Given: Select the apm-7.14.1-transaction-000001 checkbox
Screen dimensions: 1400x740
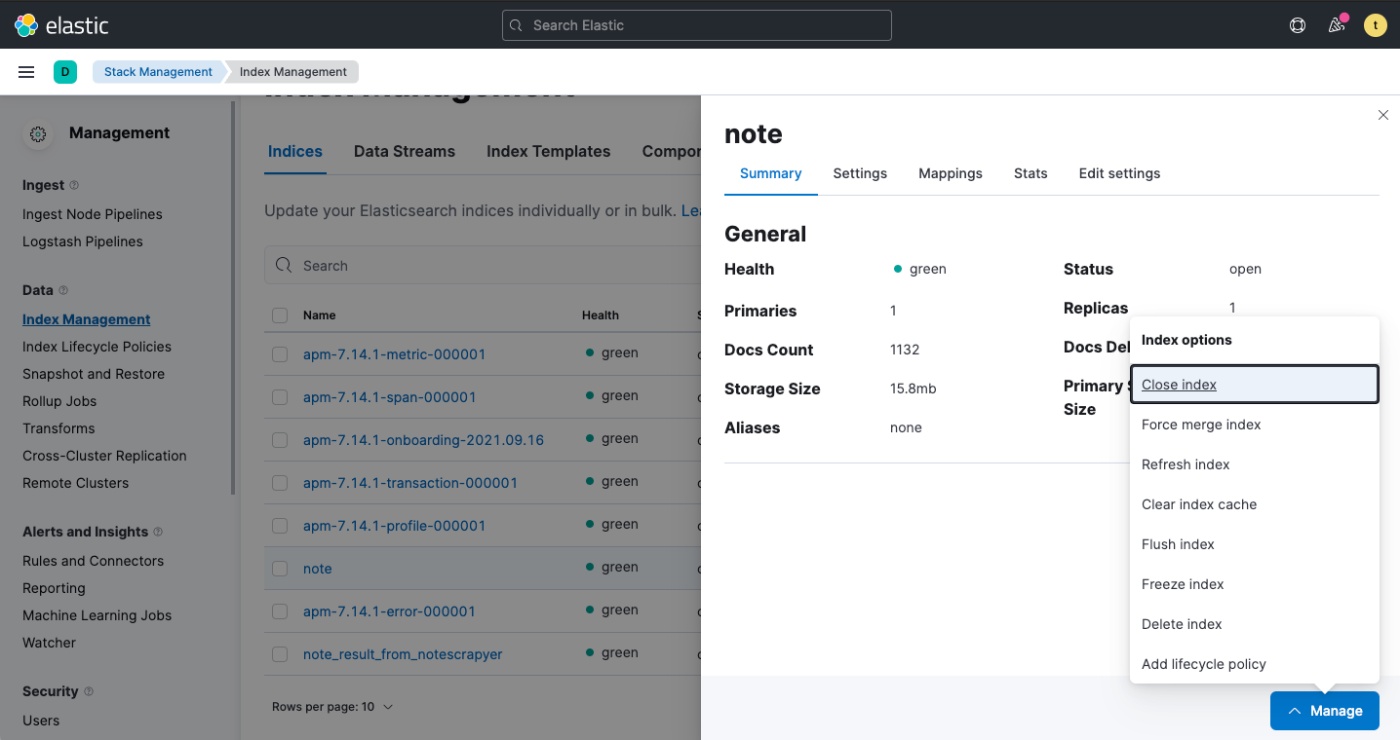Looking at the screenshot, I should click(280, 483).
